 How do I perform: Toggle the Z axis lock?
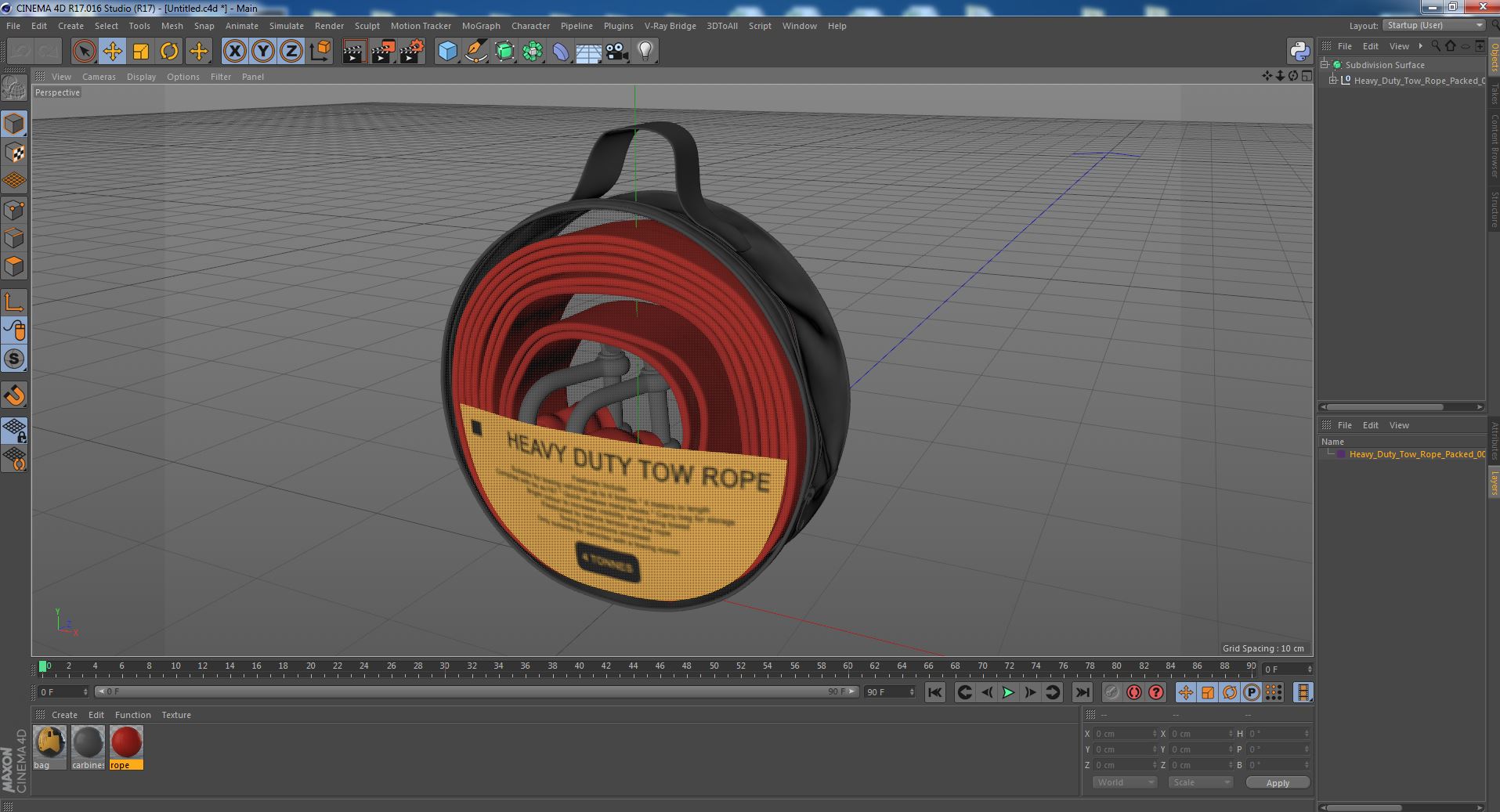point(291,52)
